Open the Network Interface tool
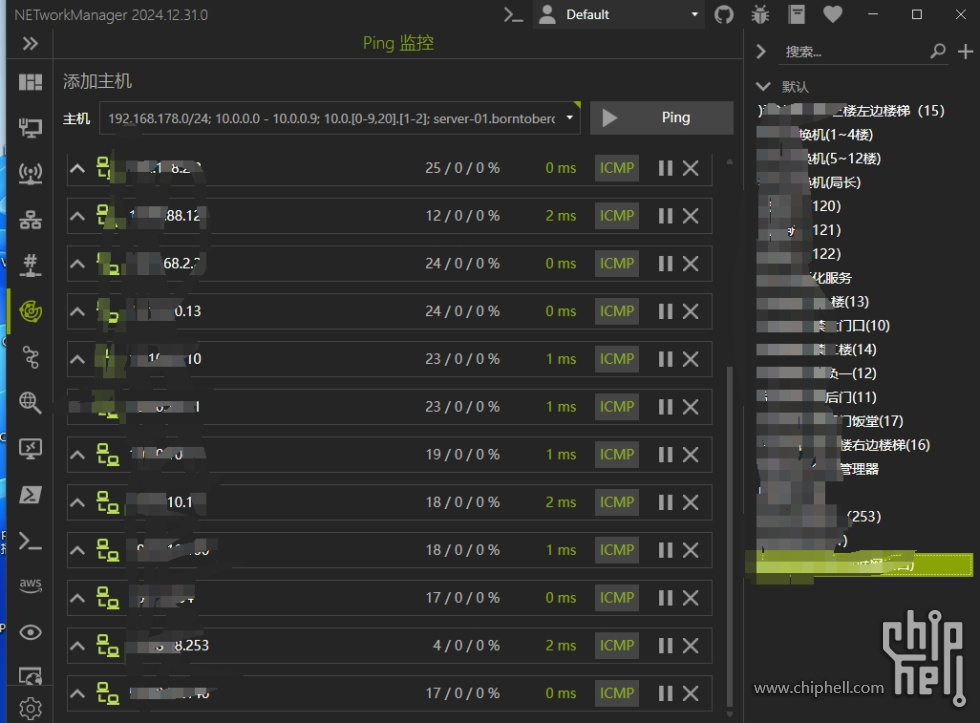 [x=30, y=128]
